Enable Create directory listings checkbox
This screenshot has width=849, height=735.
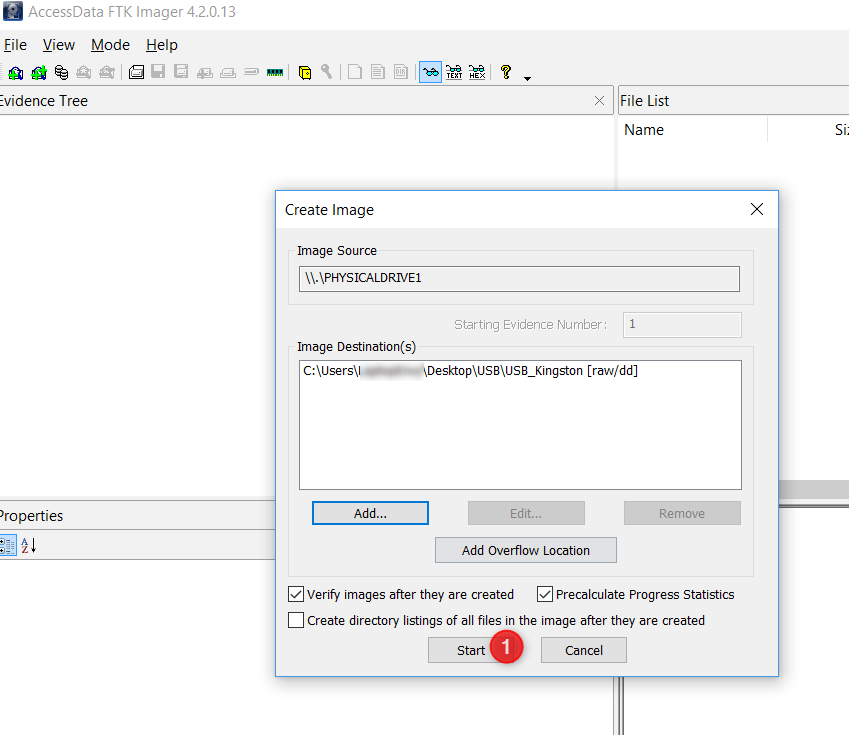(x=296, y=620)
